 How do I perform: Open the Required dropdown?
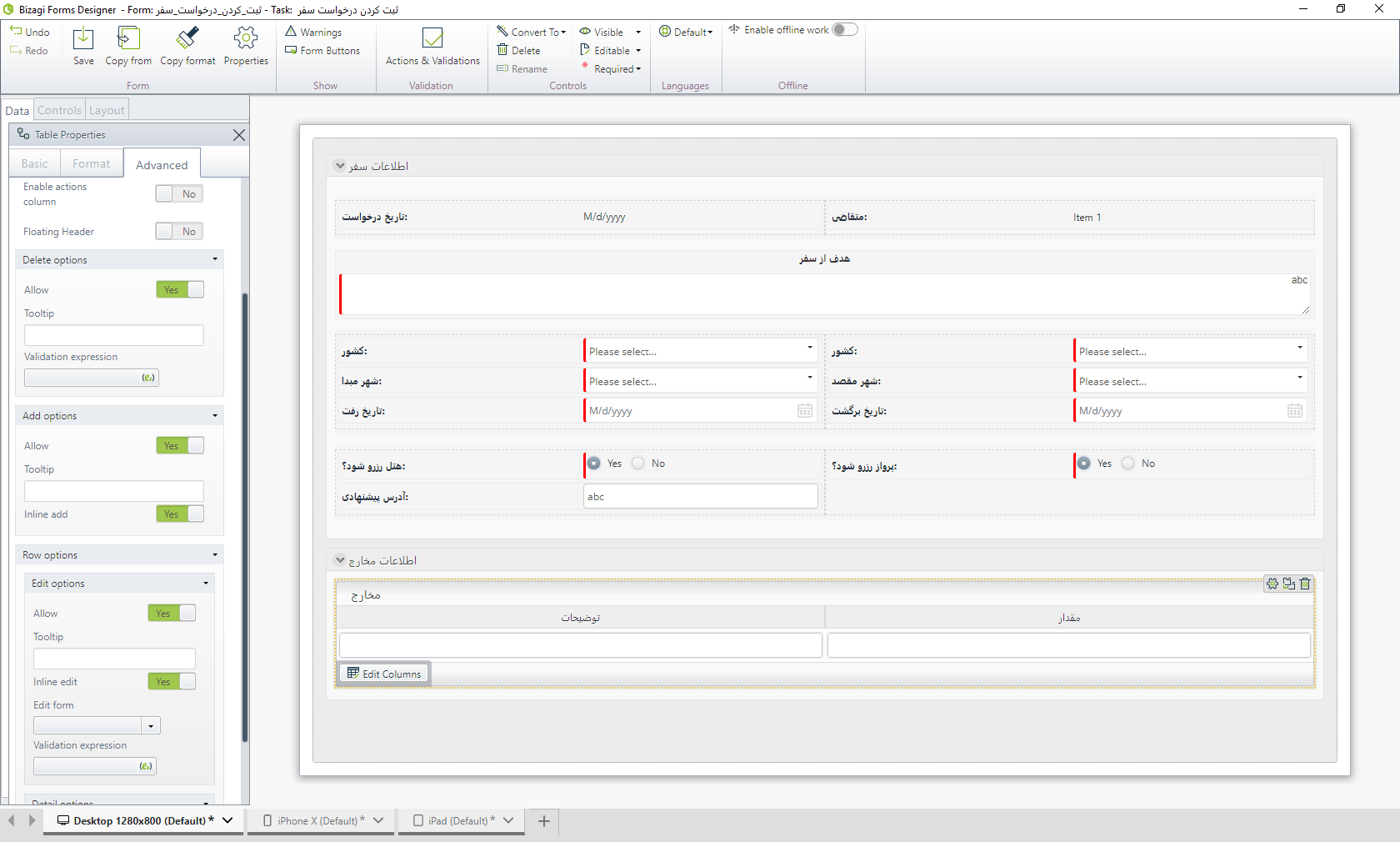[611, 68]
